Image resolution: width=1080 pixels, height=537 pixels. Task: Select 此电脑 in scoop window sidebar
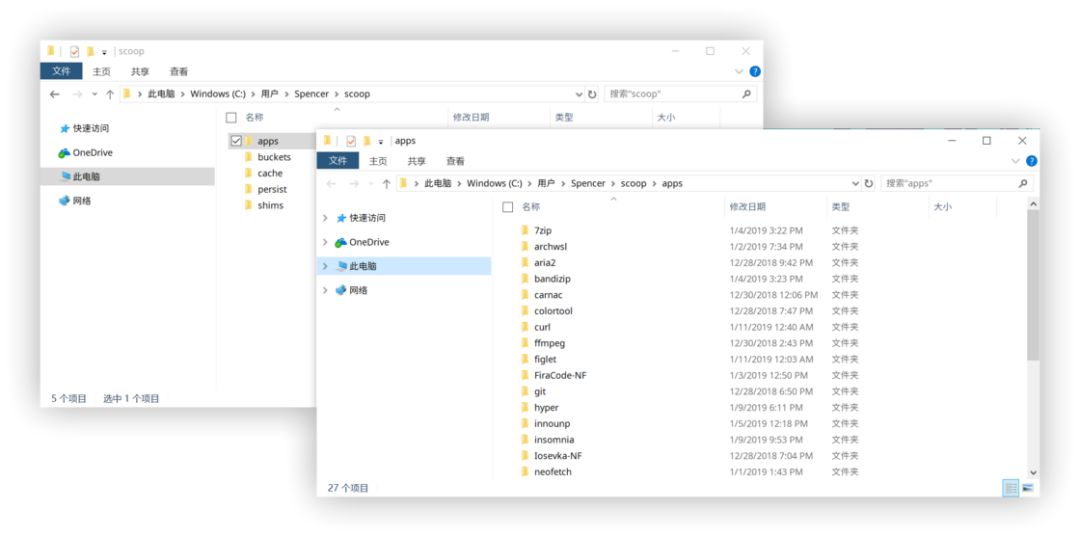[127, 177]
